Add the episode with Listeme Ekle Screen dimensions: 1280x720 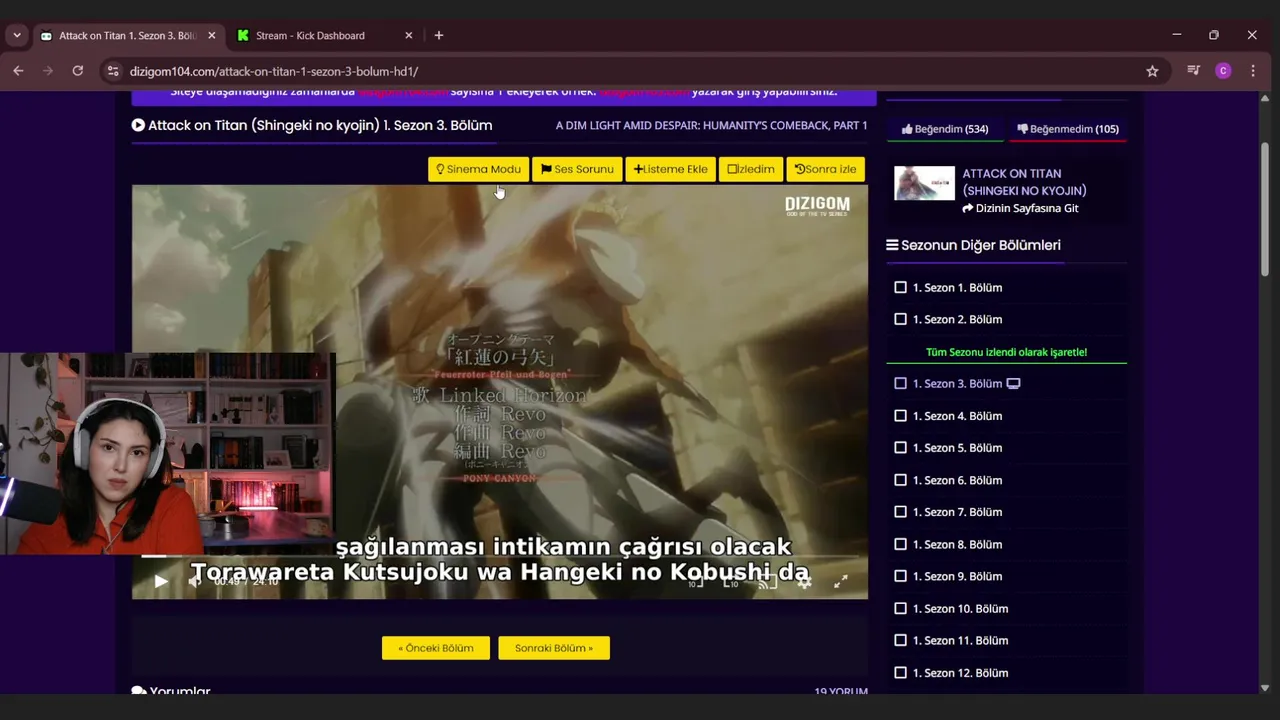pyautogui.click(x=671, y=169)
